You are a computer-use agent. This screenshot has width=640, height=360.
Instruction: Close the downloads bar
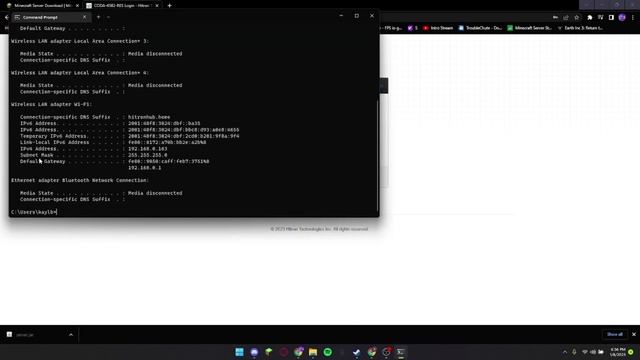coord(634,334)
